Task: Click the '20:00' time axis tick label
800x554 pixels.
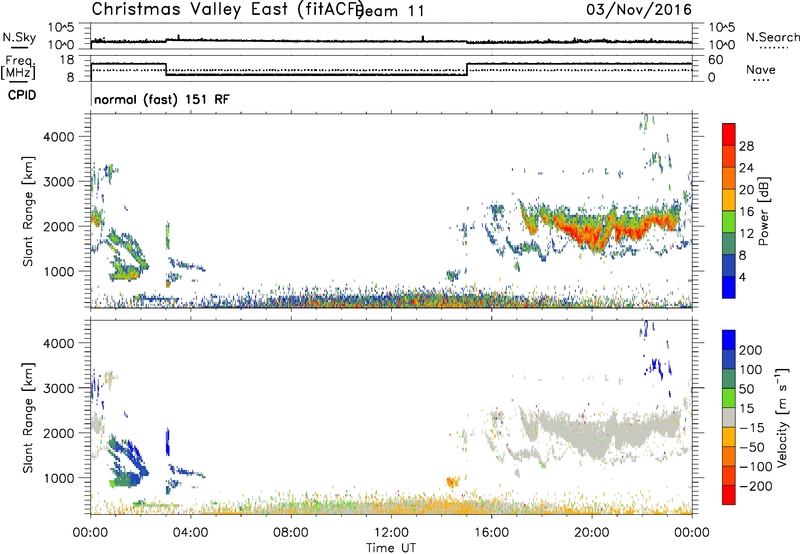Action: coord(592,533)
